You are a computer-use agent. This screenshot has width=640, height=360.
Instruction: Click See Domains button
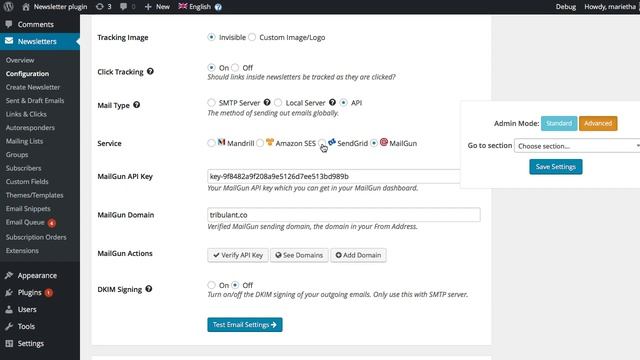299,255
